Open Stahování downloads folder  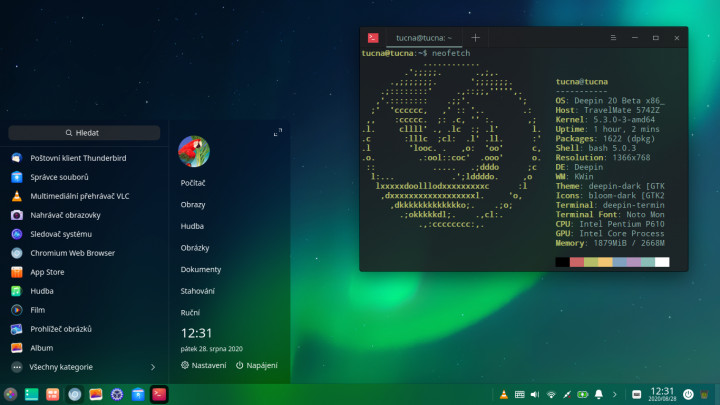197,291
